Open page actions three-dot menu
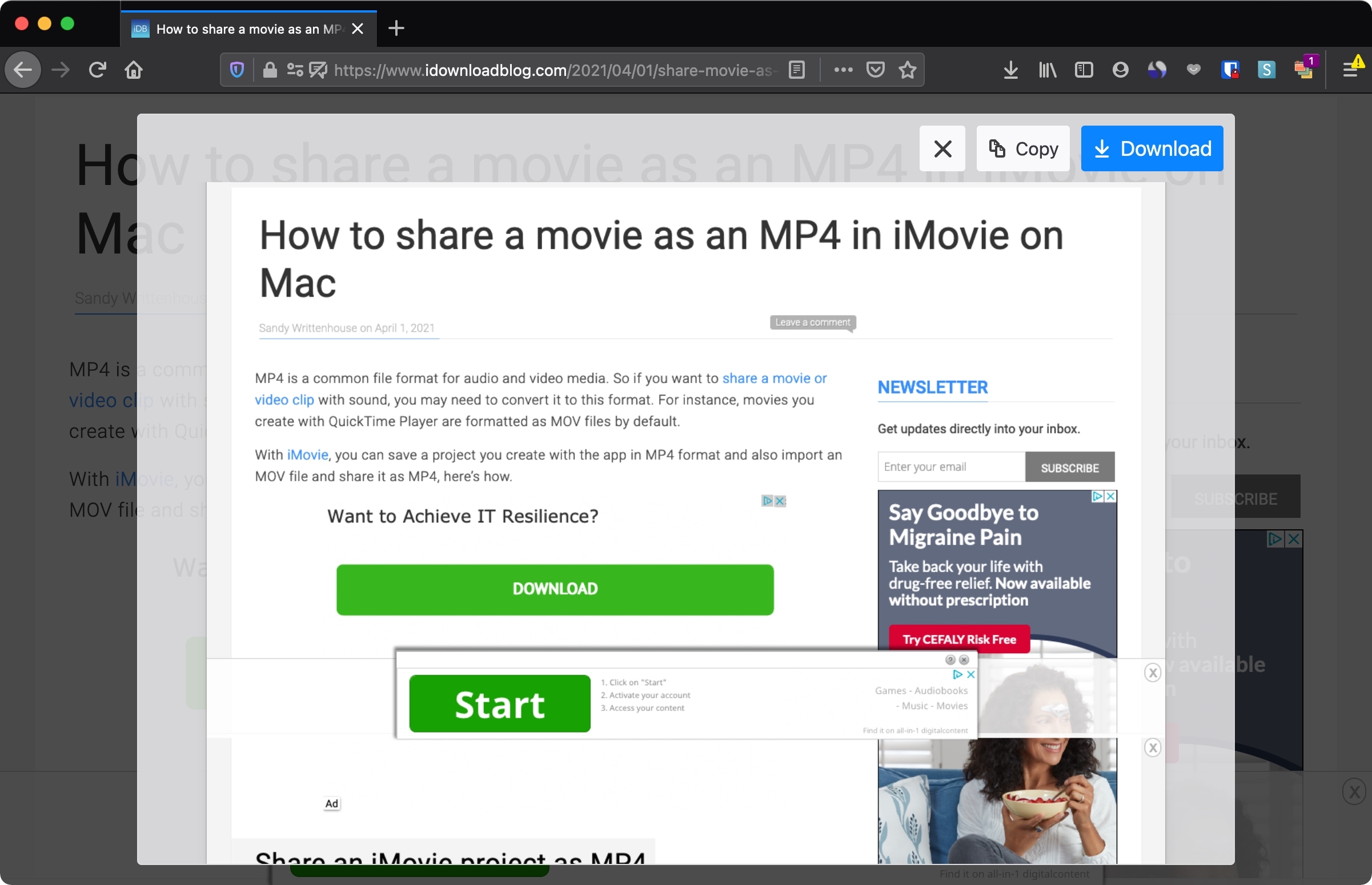 [x=843, y=70]
